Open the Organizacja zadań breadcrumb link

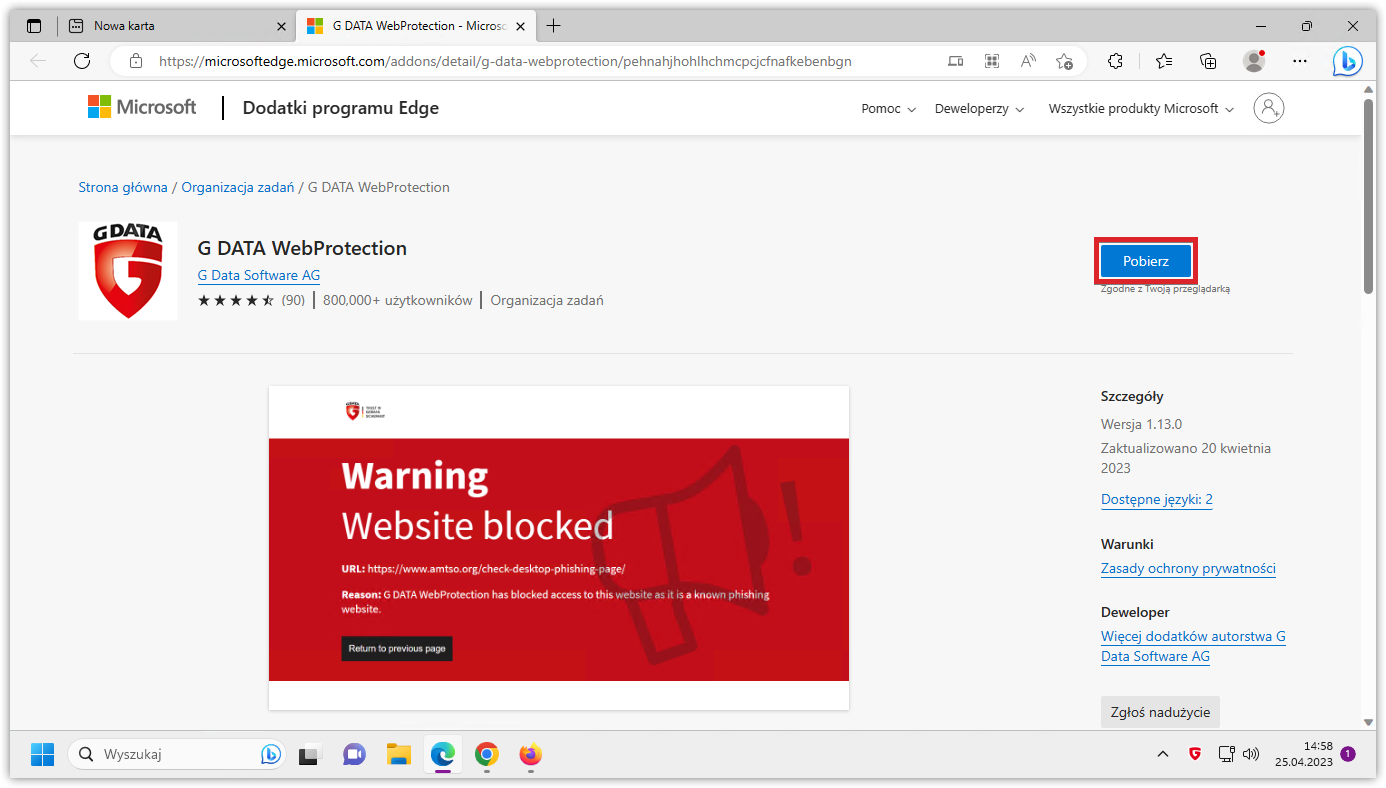pos(238,187)
